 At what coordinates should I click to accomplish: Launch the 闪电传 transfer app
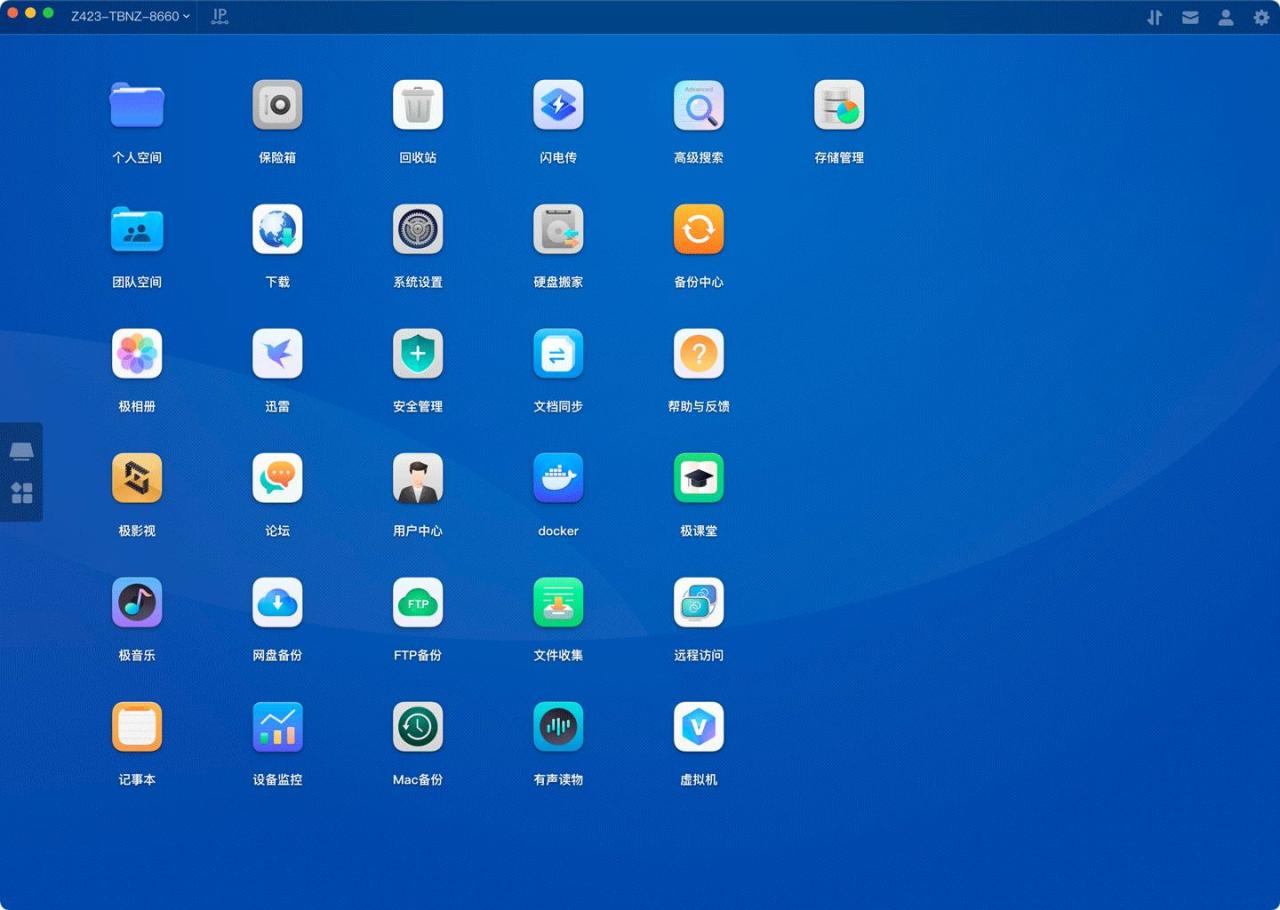(558, 105)
